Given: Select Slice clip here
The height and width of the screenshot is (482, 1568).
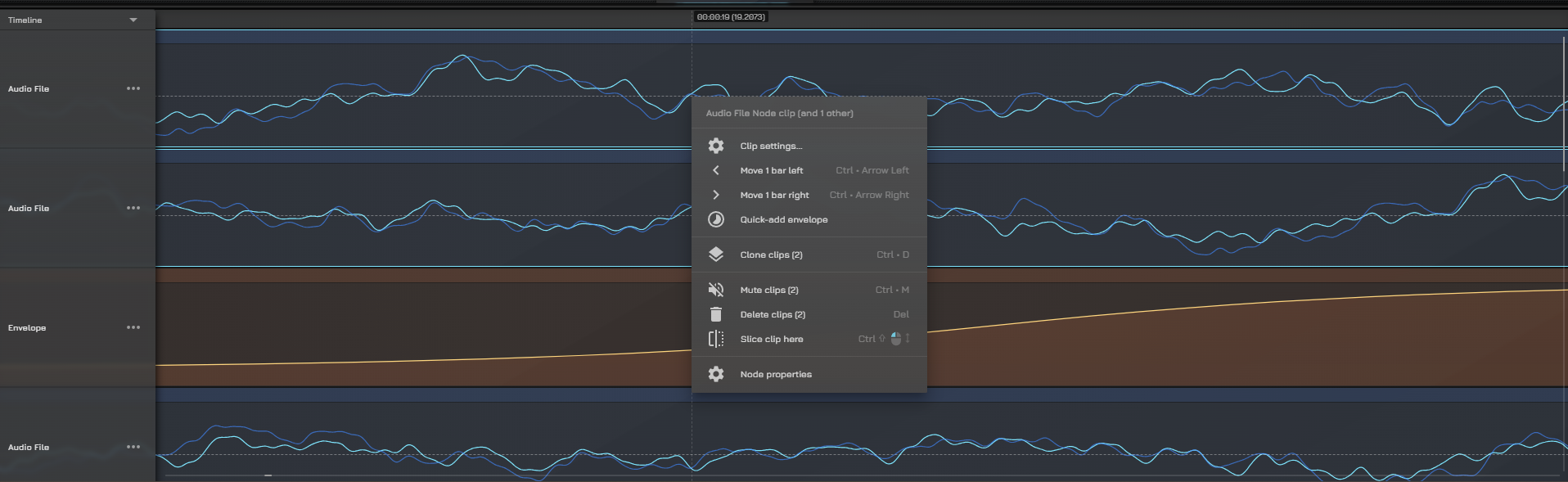Looking at the screenshot, I should pyautogui.click(x=809, y=339).
